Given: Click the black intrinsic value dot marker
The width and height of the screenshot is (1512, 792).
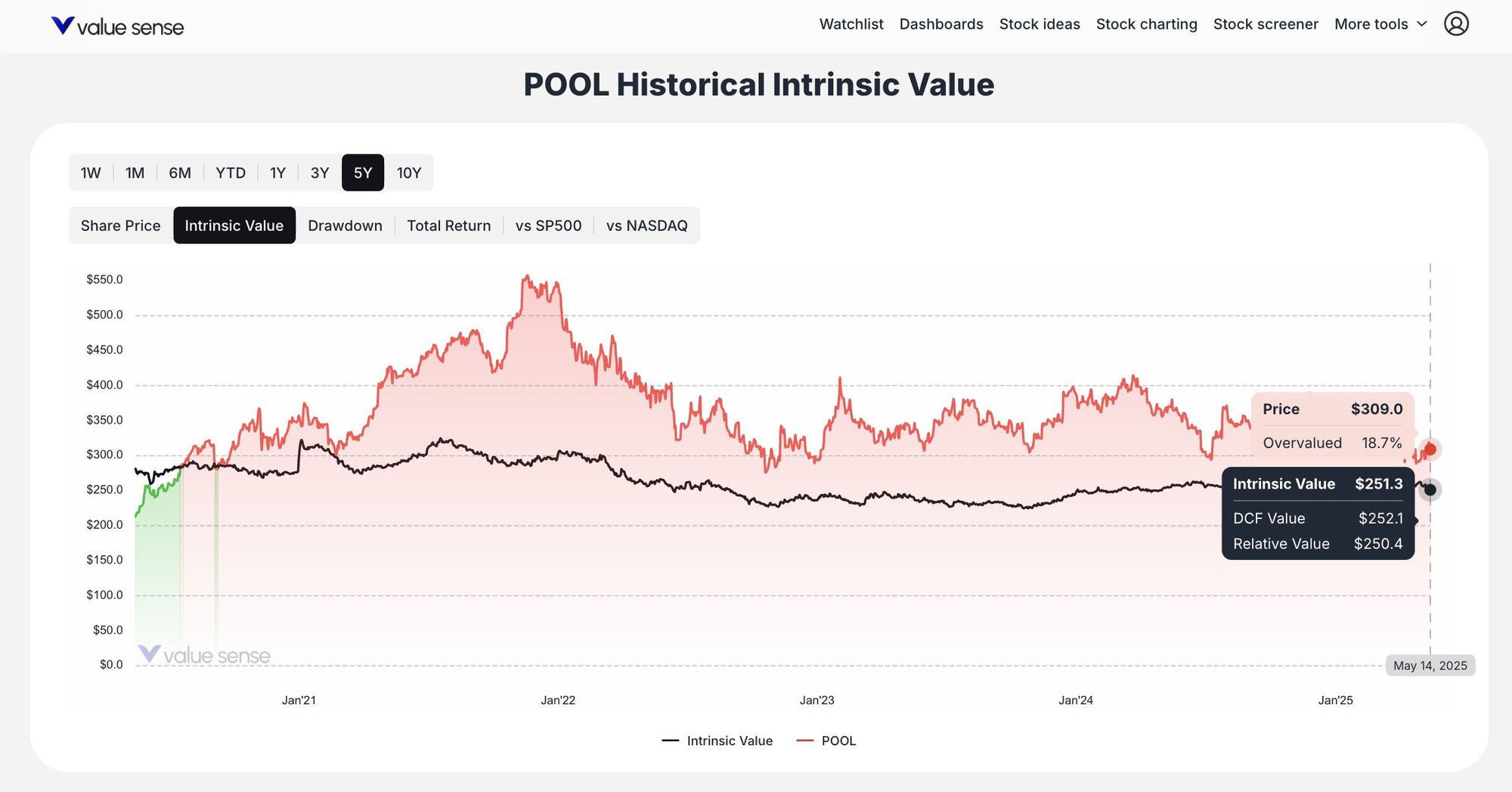Looking at the screenshot, I should [1430, 490].
